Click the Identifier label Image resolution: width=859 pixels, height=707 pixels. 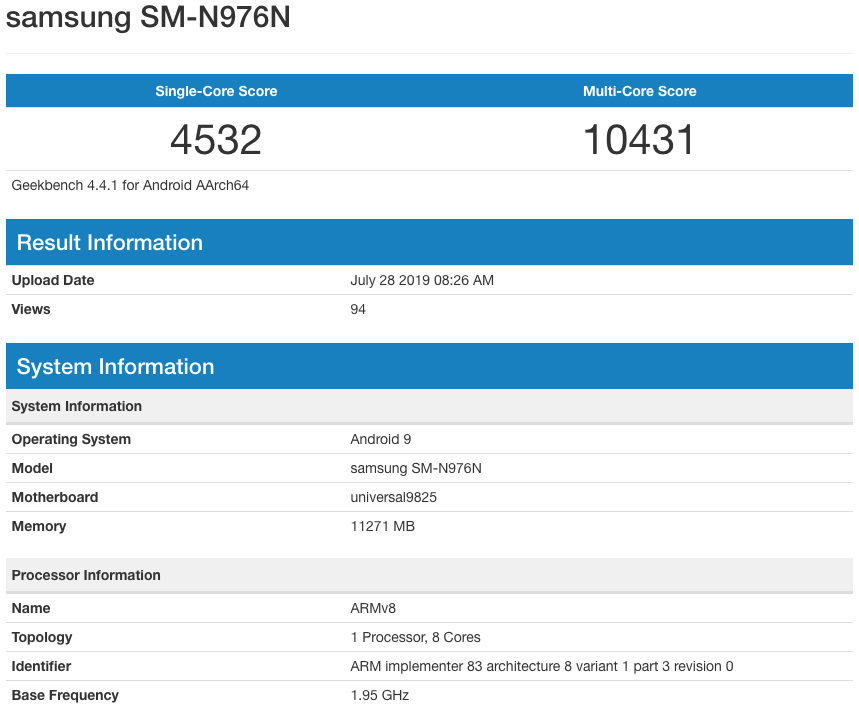pos(41,666)
